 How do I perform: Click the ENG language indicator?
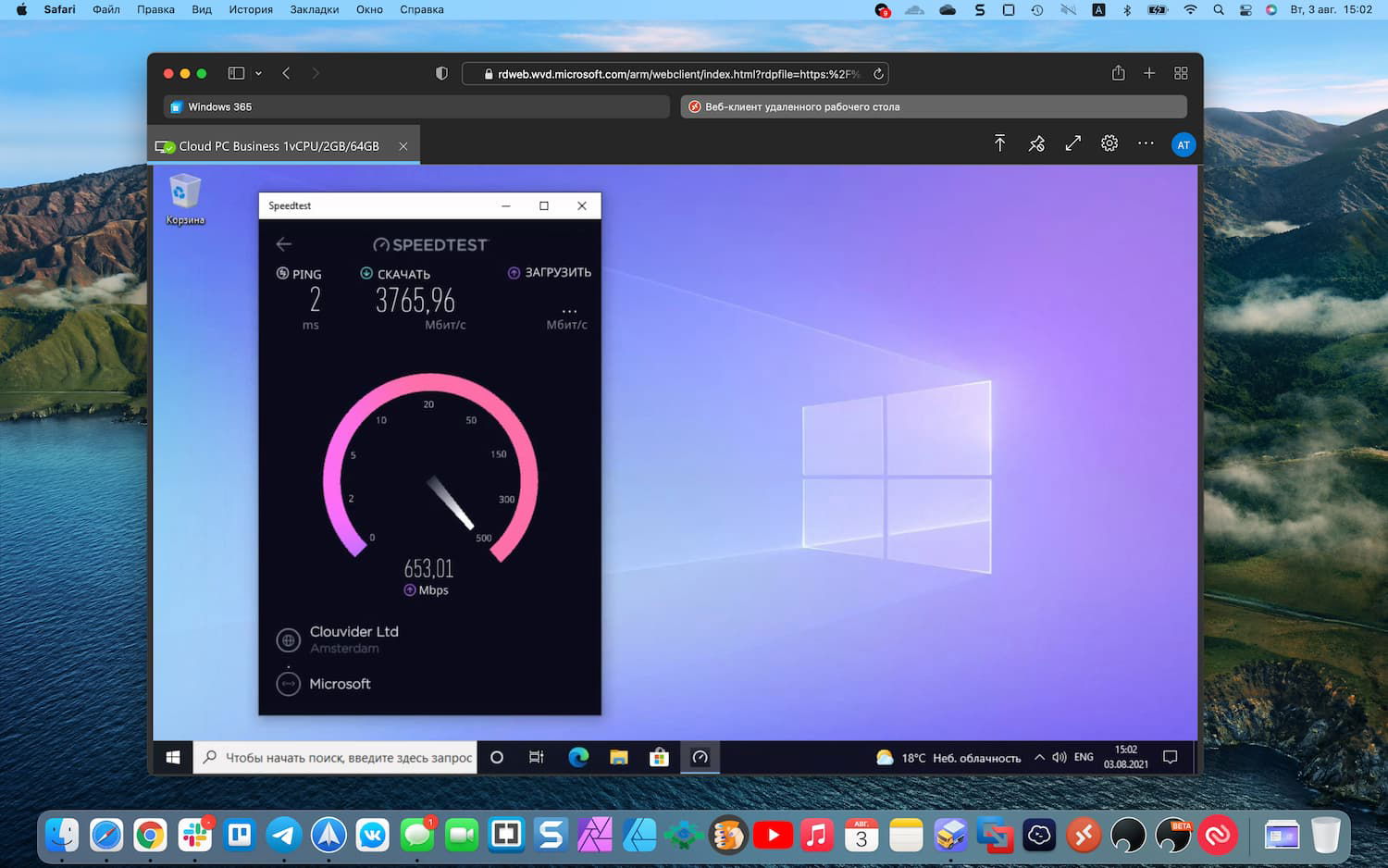[x=1084, y=758]
